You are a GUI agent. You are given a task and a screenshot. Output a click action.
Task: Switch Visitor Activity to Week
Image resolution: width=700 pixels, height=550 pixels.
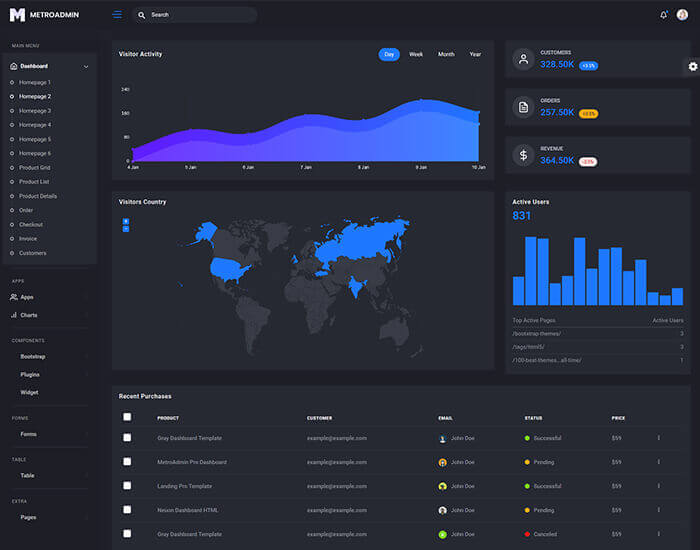(x=416, y=54)
